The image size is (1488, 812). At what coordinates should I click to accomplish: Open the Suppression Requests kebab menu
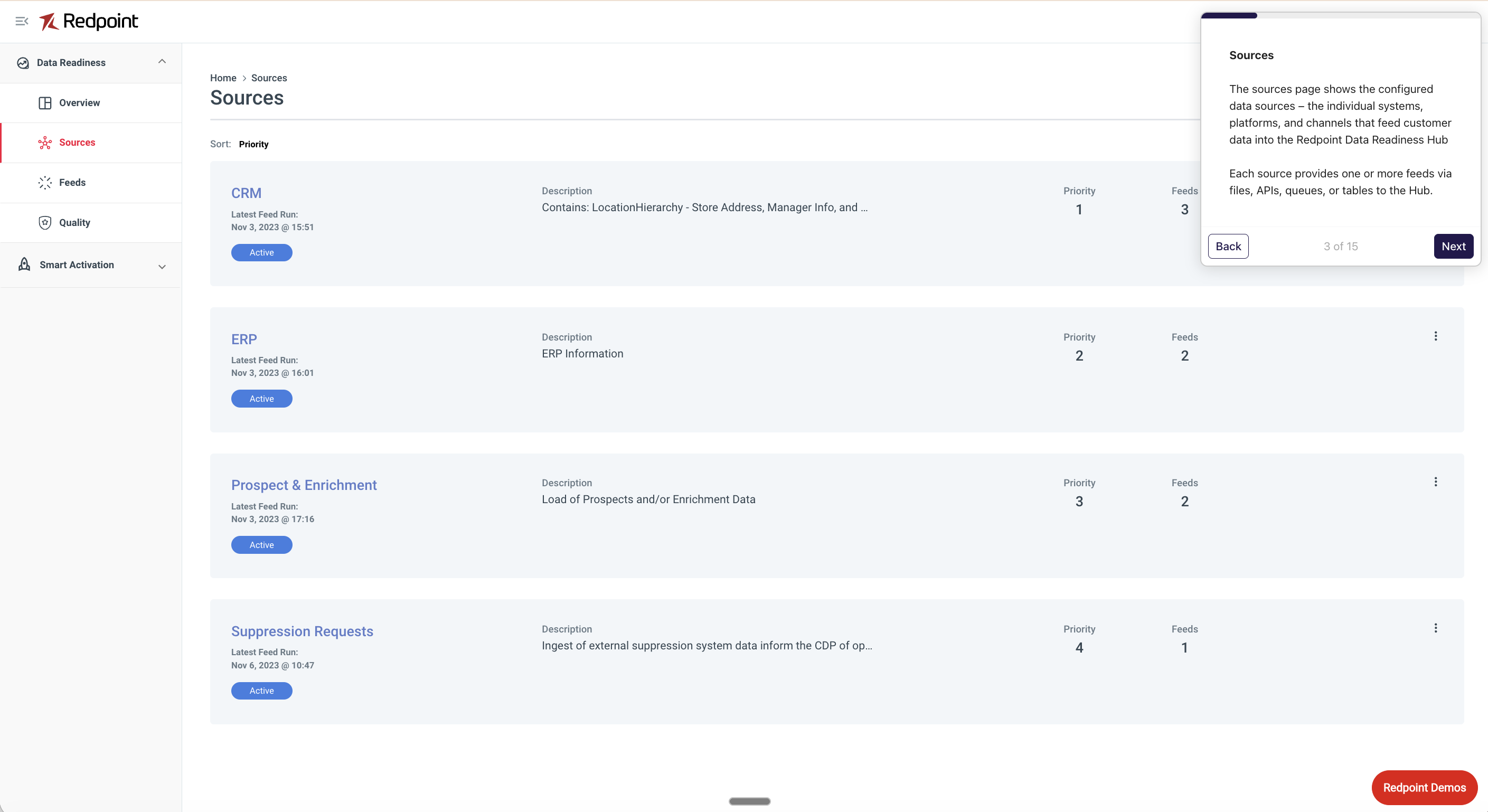[1435, 628]
